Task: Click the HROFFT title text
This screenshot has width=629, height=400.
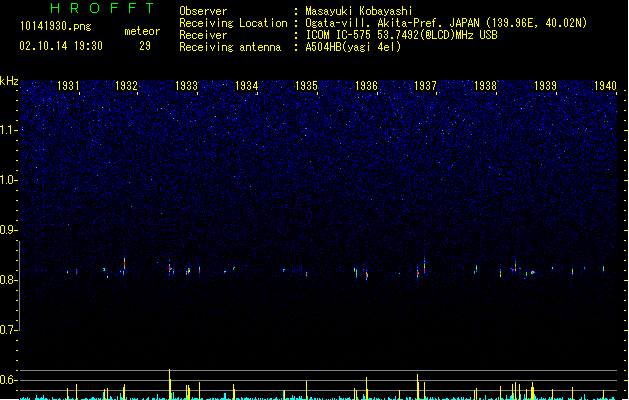Action: coord(103,8)
